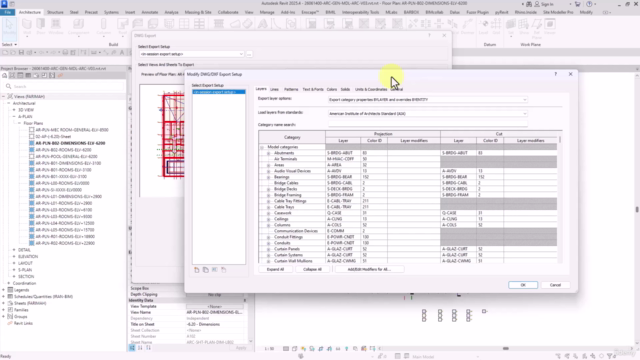Expand the 3D VIEW node in browser

14,110
